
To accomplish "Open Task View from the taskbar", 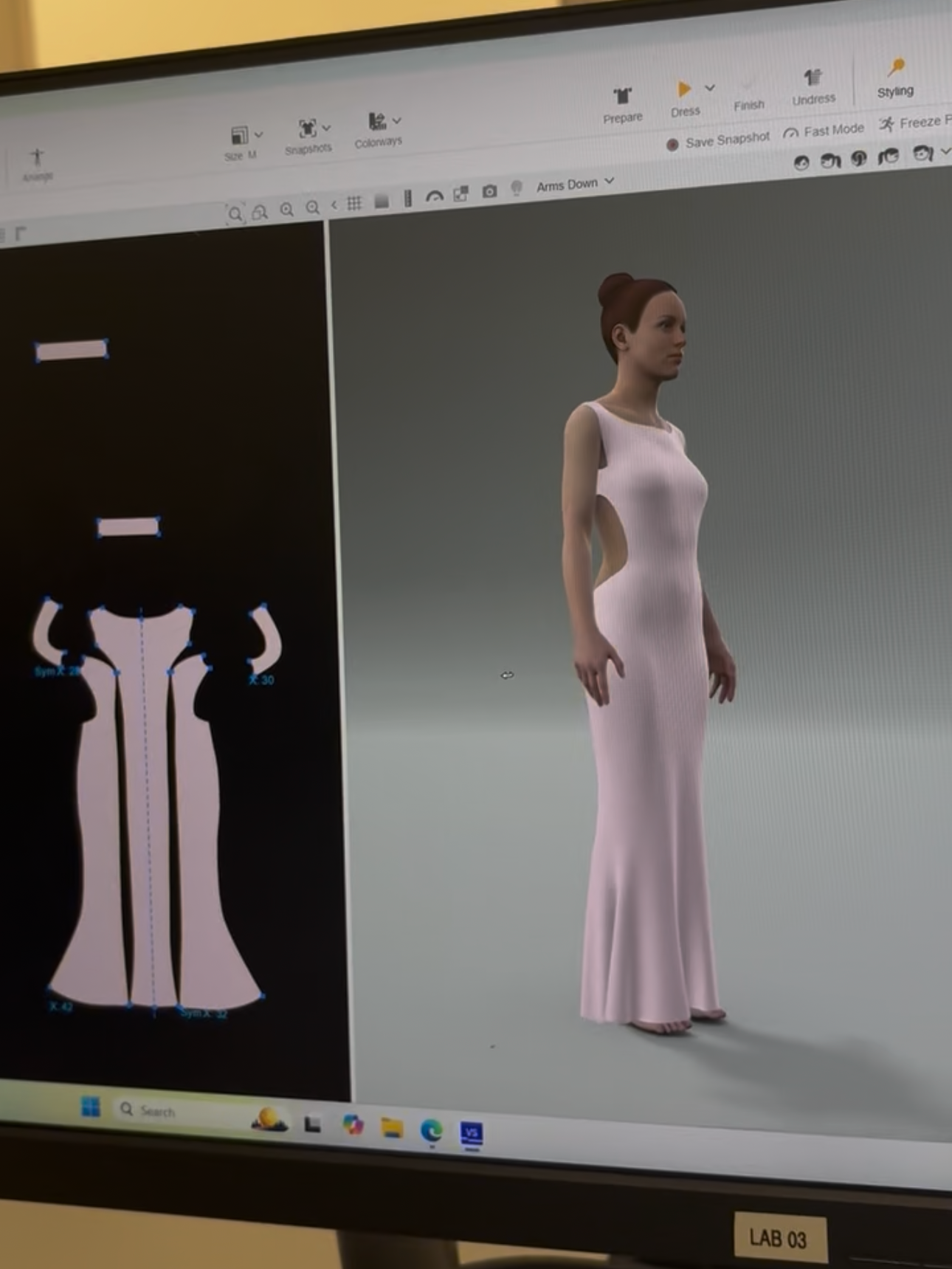I will tap(312, 1124).
